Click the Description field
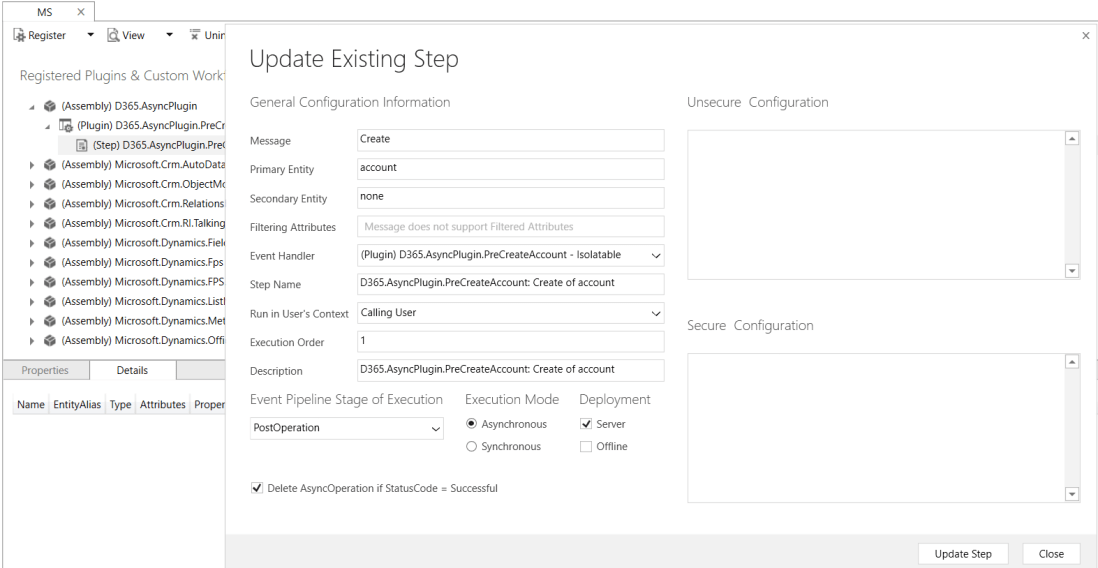This screenshot has width=1098, height=568. (510, 370)
